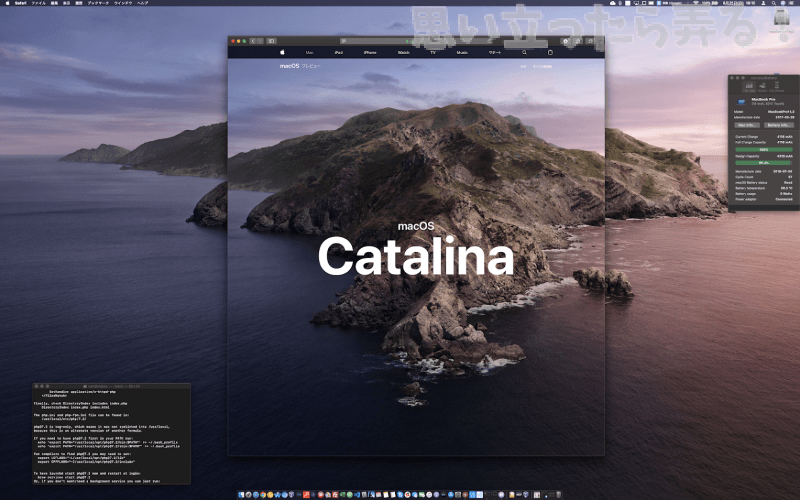
Task: Open the サポート link on Apple site
Action: [495, 53]
